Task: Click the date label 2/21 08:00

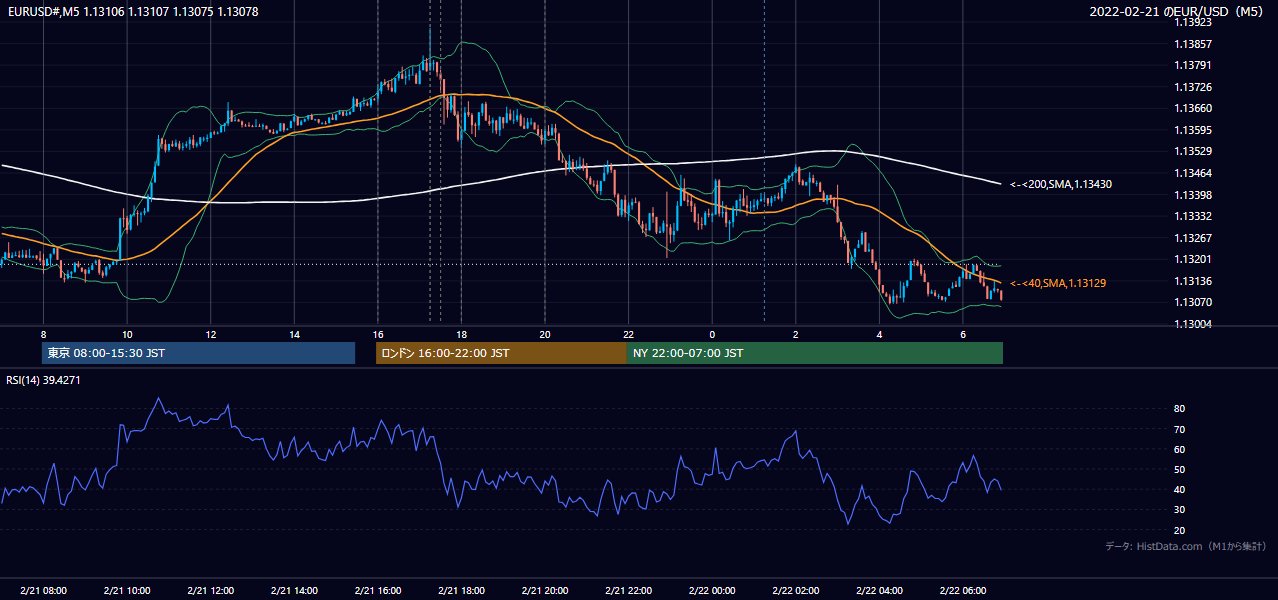Action: coord(43,590)
